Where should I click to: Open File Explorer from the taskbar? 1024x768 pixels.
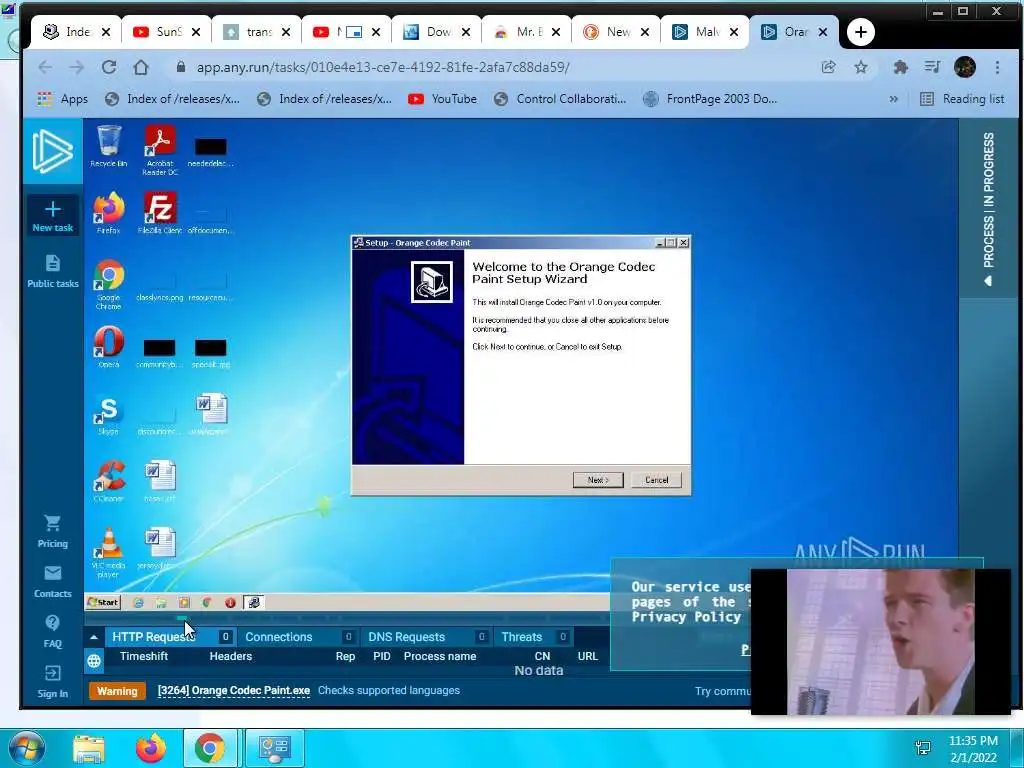click(x=89, y=748)
